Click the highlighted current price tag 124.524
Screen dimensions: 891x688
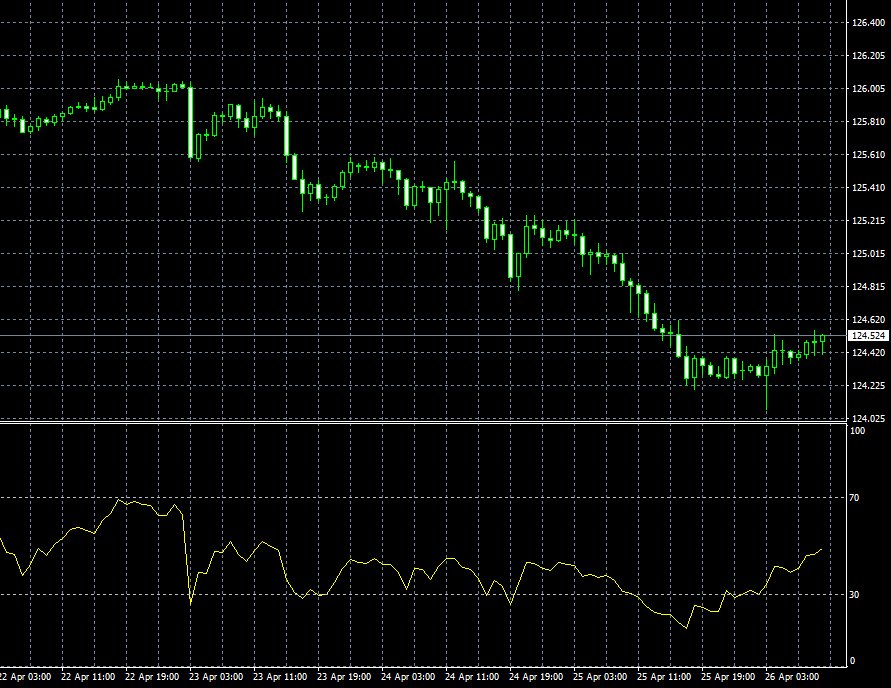tap(868, 336)
